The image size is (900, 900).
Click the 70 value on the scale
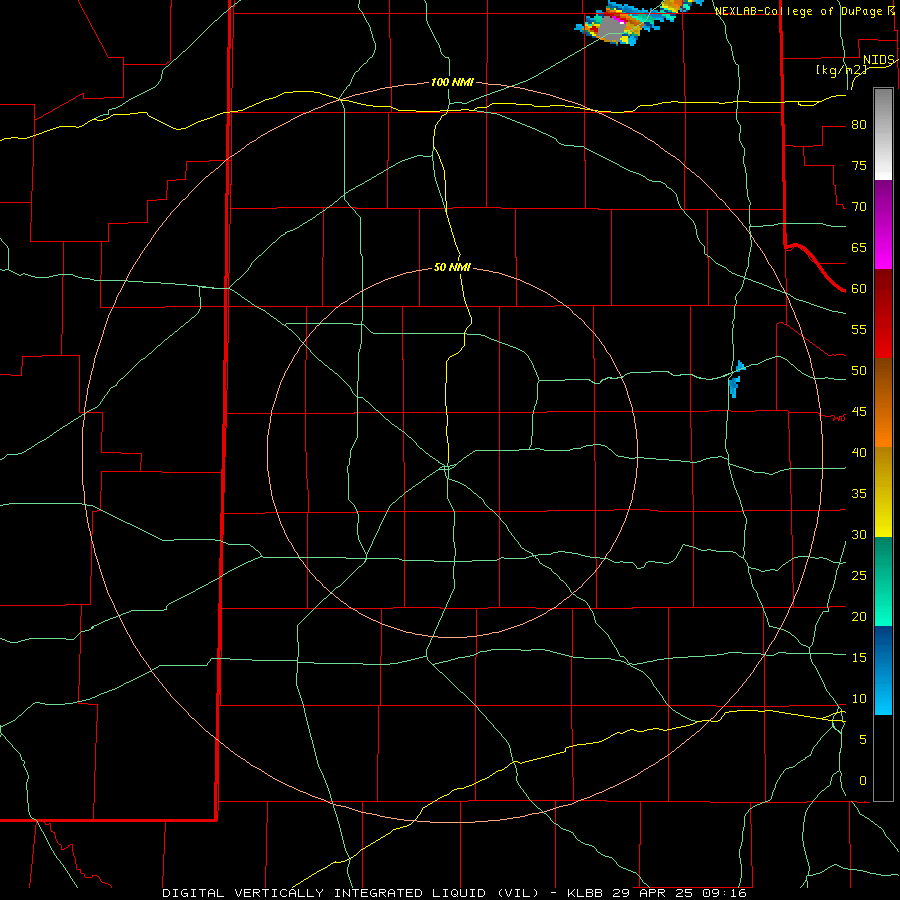pyautogui.click(x=859, y=207)
